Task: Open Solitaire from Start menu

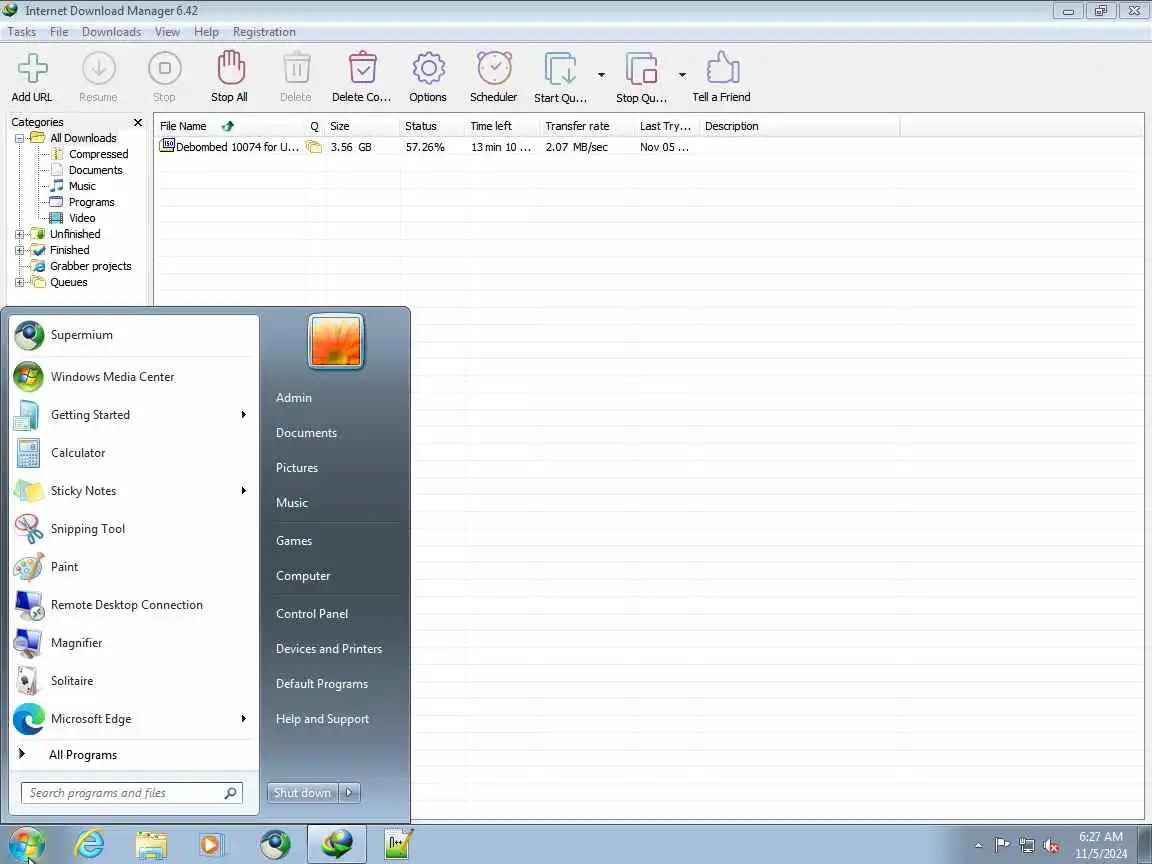Action: 134,681
